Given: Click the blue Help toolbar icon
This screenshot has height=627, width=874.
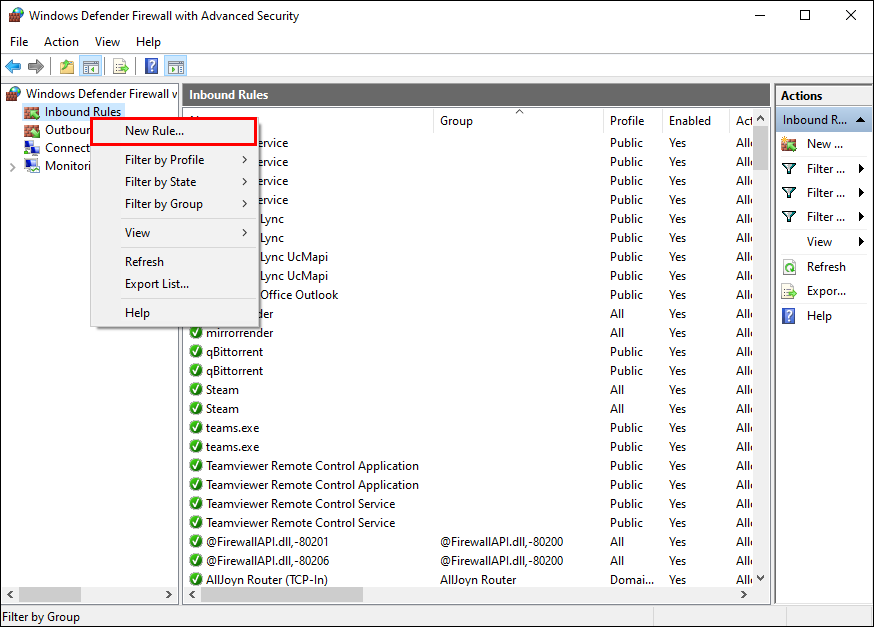Looking at the screenshot, I should 151,67.
